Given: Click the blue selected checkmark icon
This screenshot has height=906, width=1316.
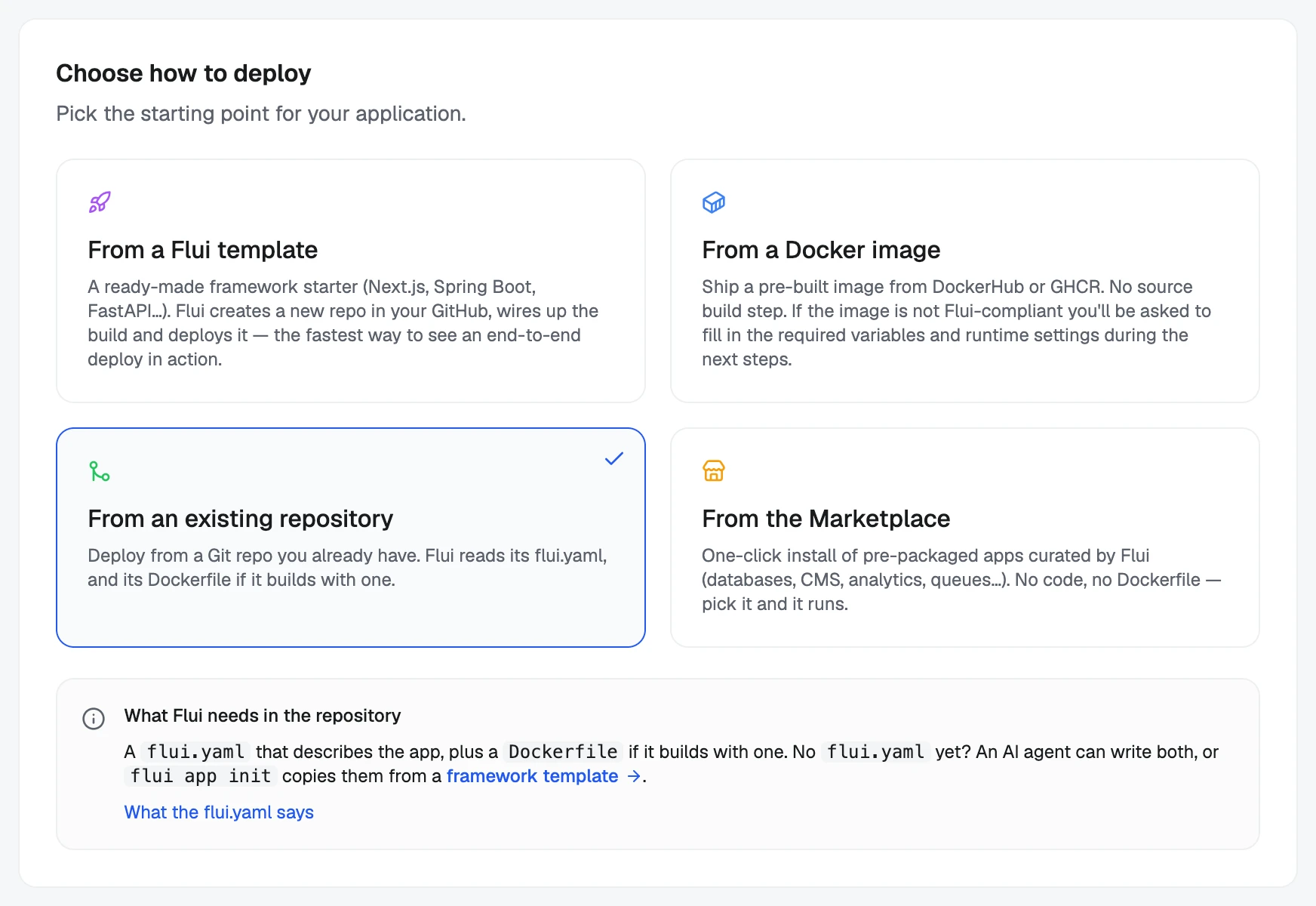Looking at the screenshot, I should tap(614, 458).
